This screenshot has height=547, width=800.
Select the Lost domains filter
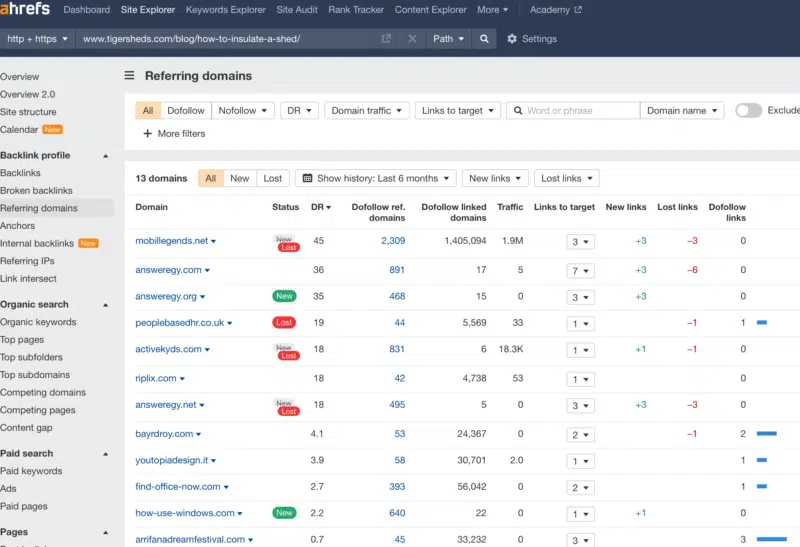(272, 178)
